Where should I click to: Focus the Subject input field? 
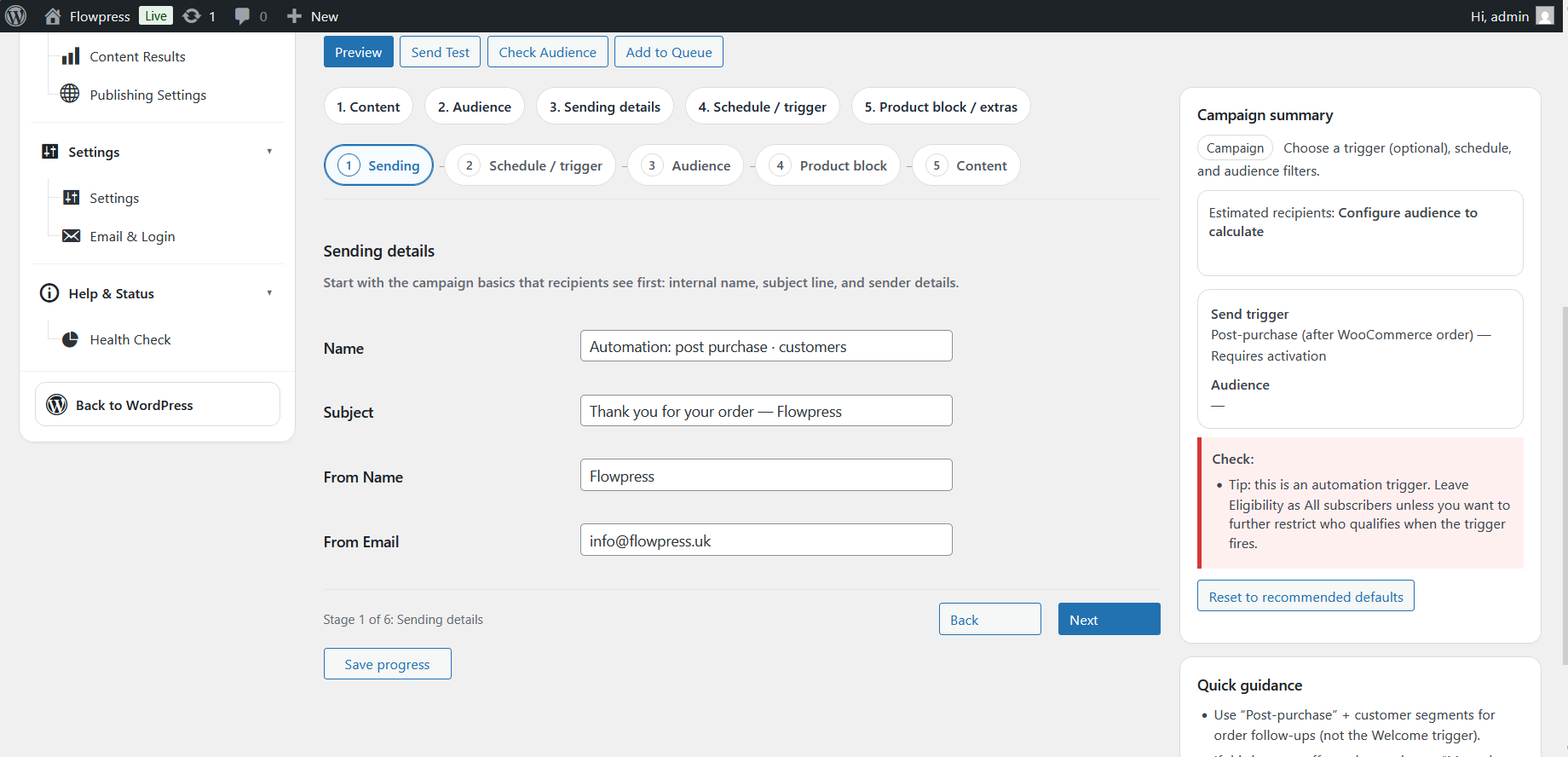coord(766,411)
